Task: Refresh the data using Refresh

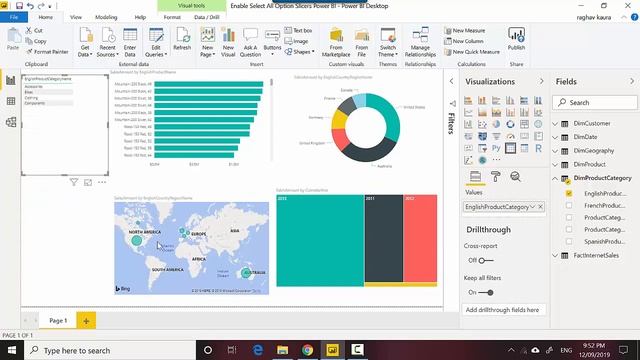Action: 182,40
